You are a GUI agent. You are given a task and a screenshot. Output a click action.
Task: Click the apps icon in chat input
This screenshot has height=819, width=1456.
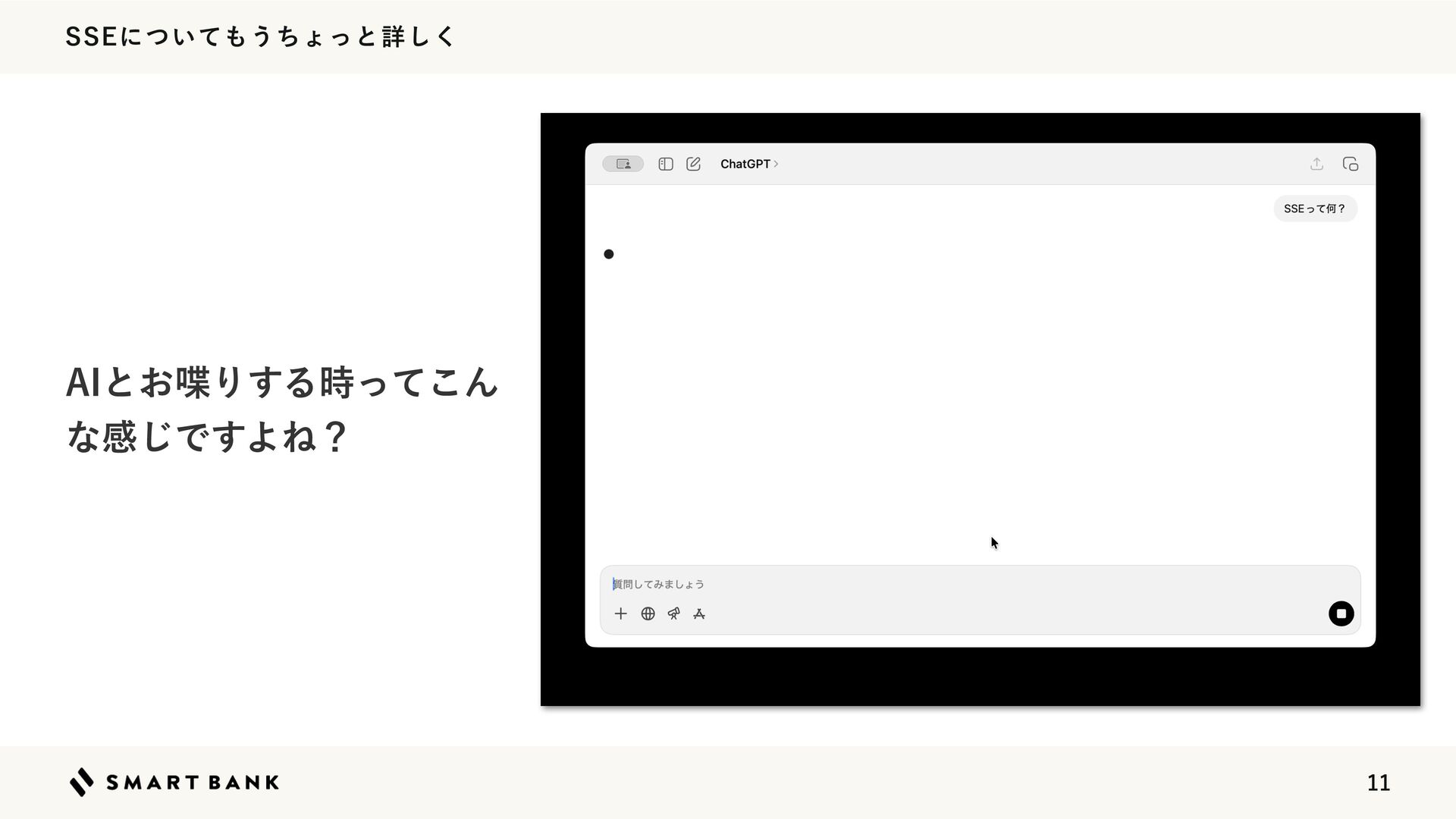(699, 613)
